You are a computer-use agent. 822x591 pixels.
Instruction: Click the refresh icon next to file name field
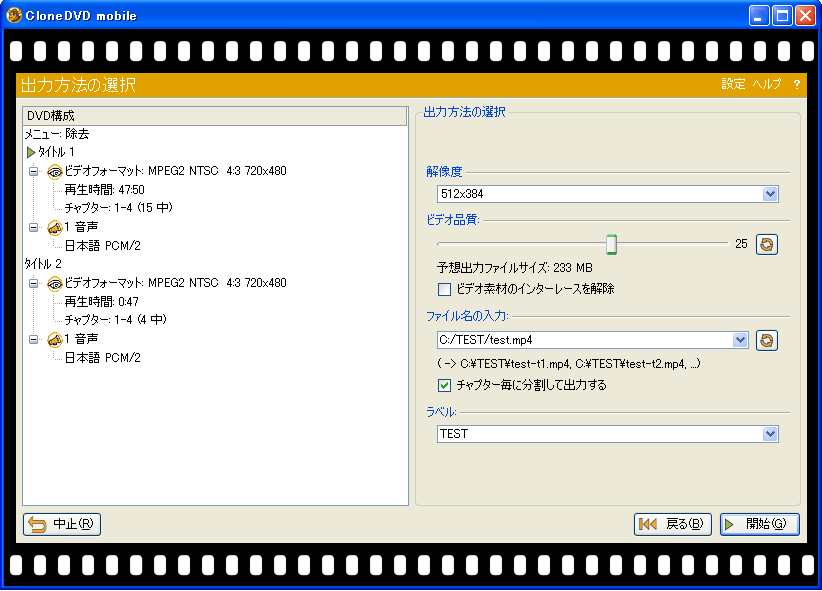766,340
